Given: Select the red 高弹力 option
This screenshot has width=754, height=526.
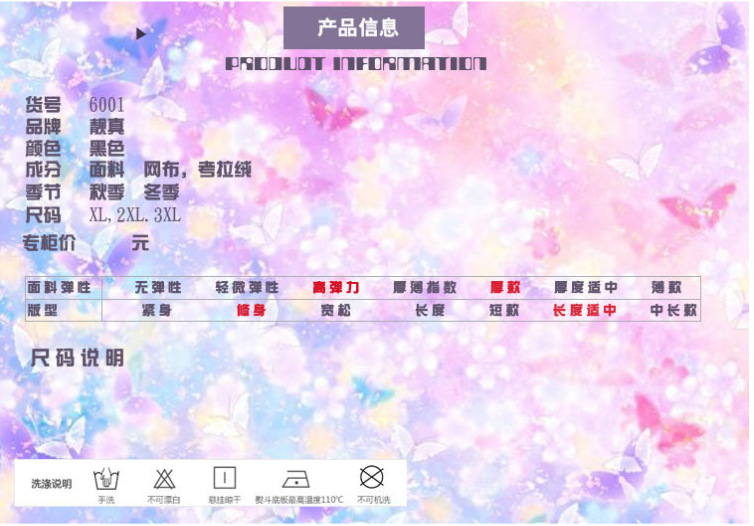Looking at the screenshot, I should tap(336, 288).
